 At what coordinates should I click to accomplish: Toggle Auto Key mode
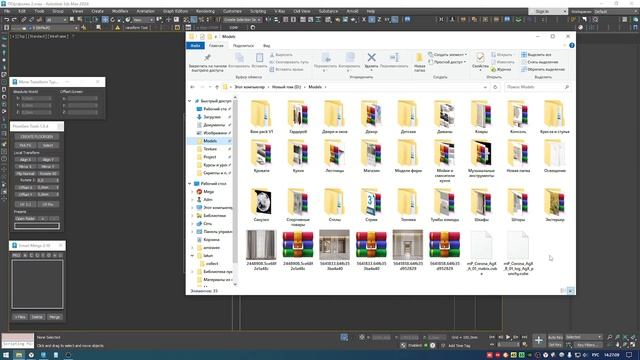coord(555,337)
